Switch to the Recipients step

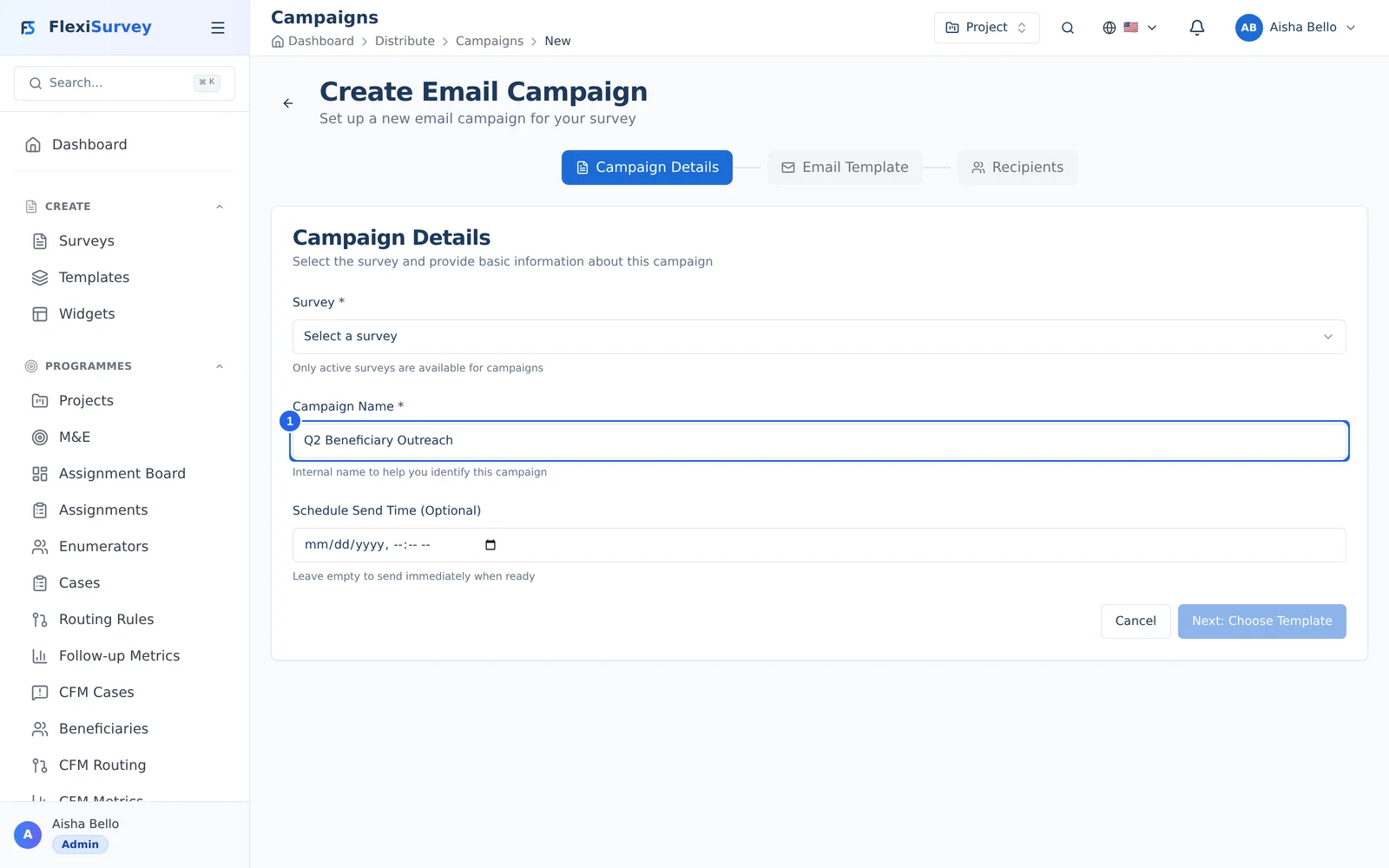pyautogui.click(x=1017, y=168)
